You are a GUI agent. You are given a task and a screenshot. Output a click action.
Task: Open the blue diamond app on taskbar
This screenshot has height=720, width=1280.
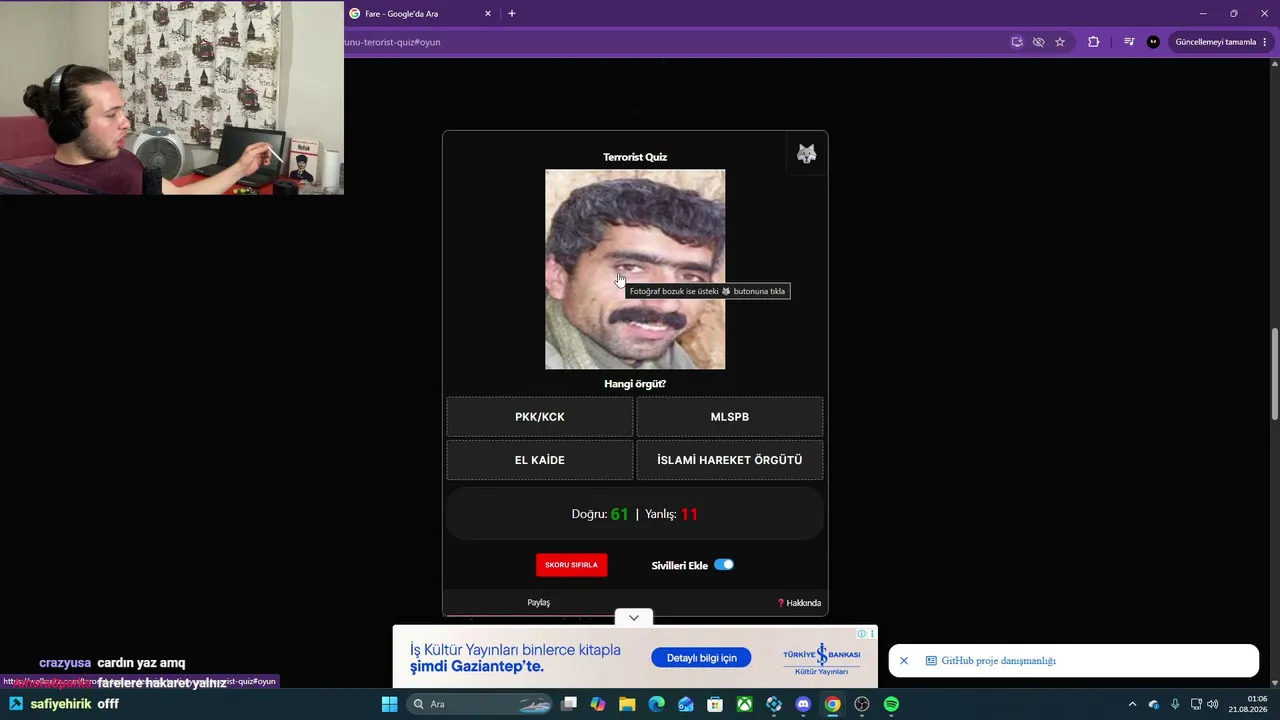click(773, 704)
